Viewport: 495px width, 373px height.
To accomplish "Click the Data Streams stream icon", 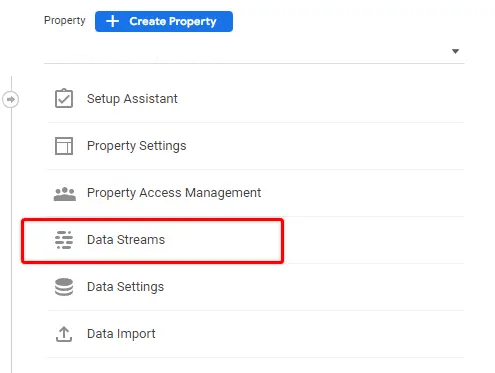I will point(64,240).
